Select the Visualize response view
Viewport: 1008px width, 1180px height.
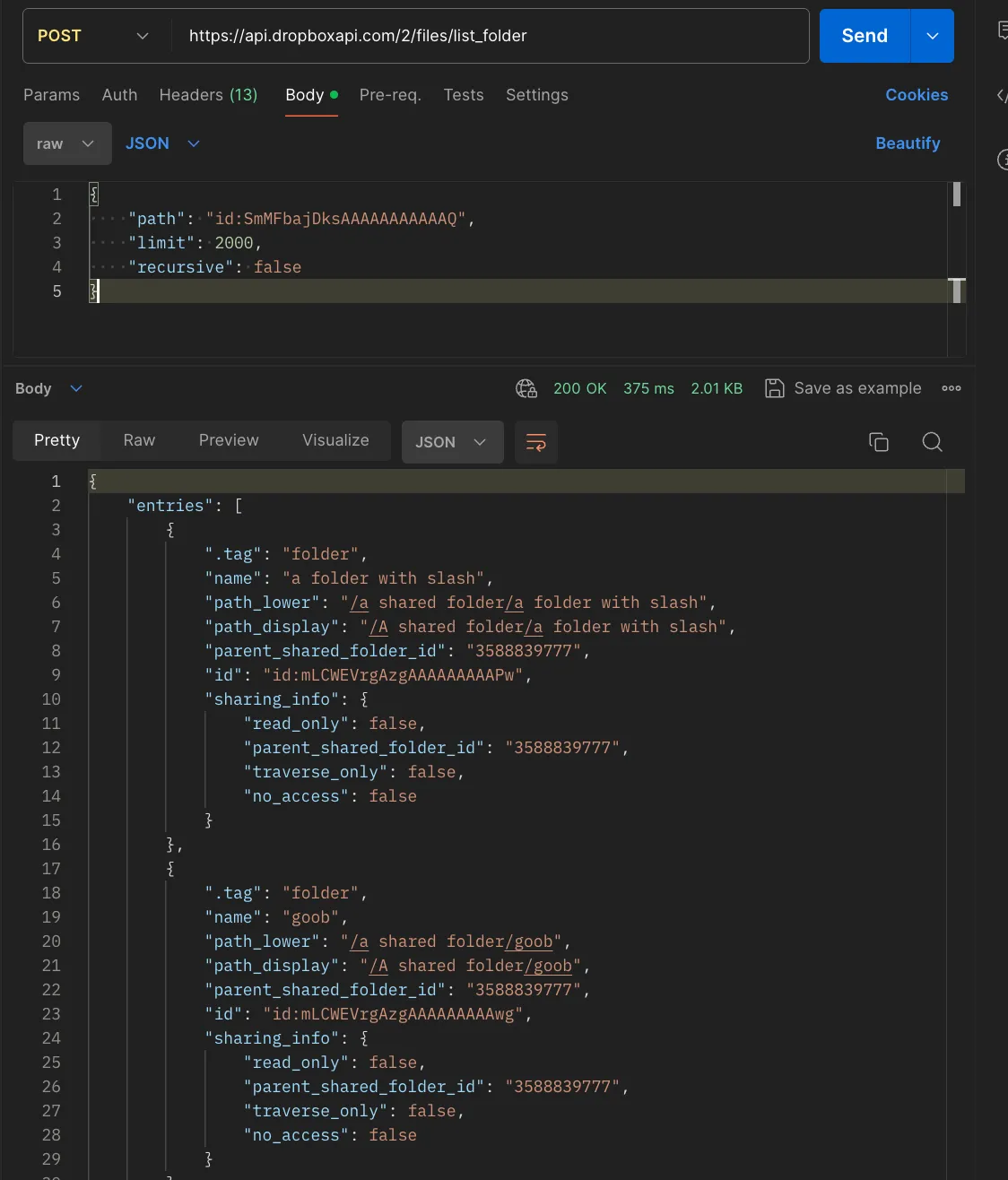(335, 440)
